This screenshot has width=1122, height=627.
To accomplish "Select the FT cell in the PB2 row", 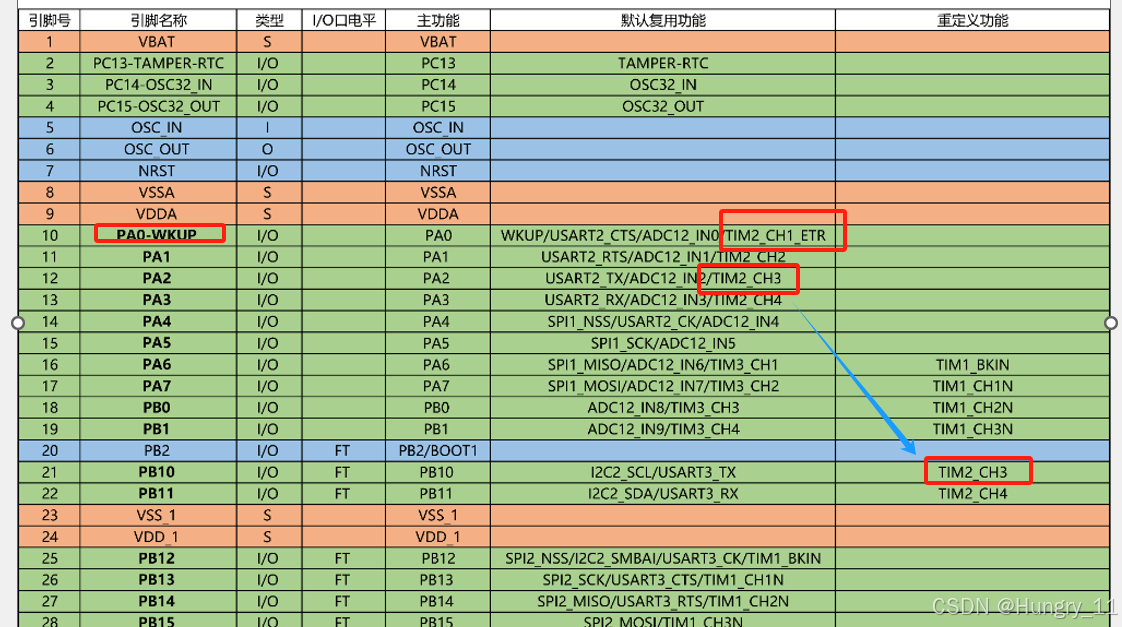I will point(343,450).
